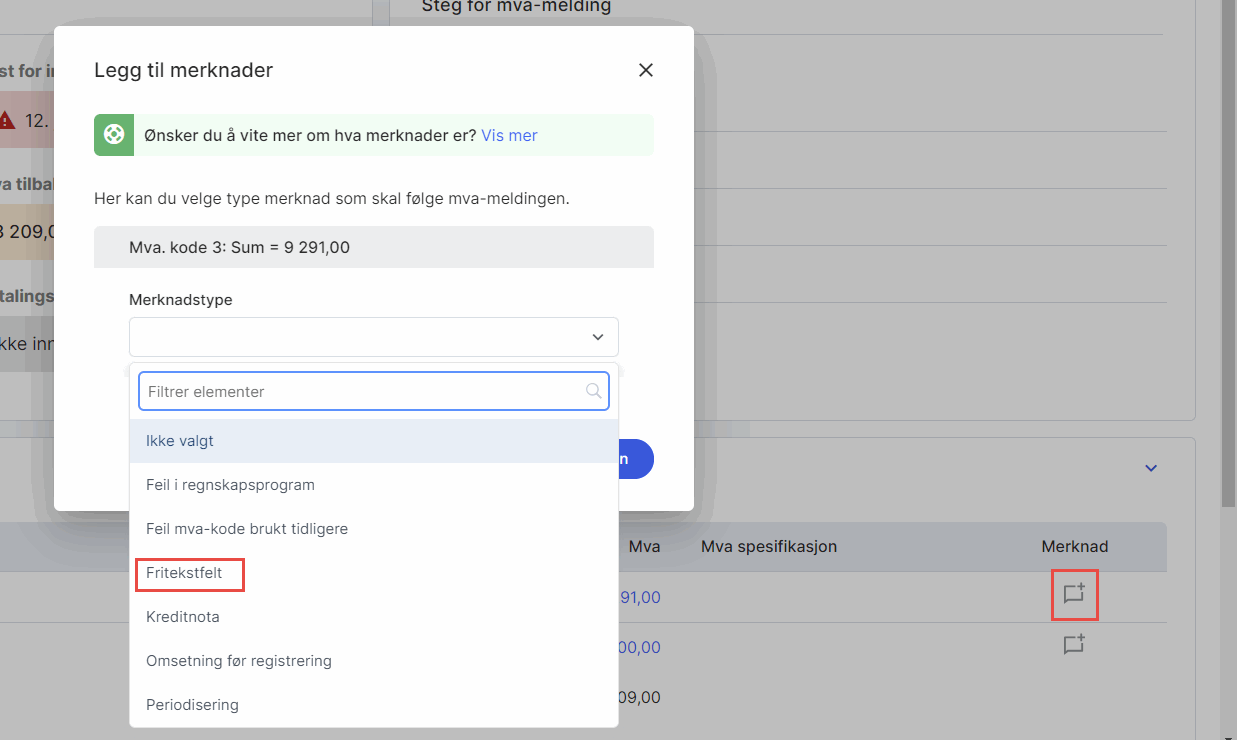Click the magnifier icon in the filter field
This screenshot has height=740, width=1237.
594,391
